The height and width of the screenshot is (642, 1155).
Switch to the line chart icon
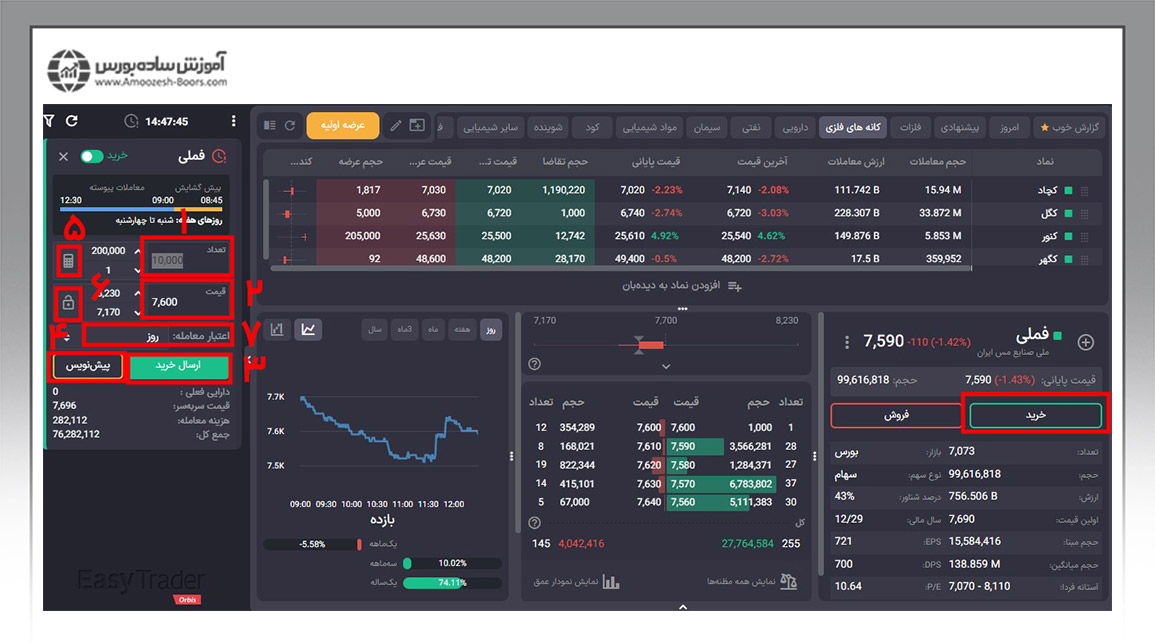click(x=309, y=329)
